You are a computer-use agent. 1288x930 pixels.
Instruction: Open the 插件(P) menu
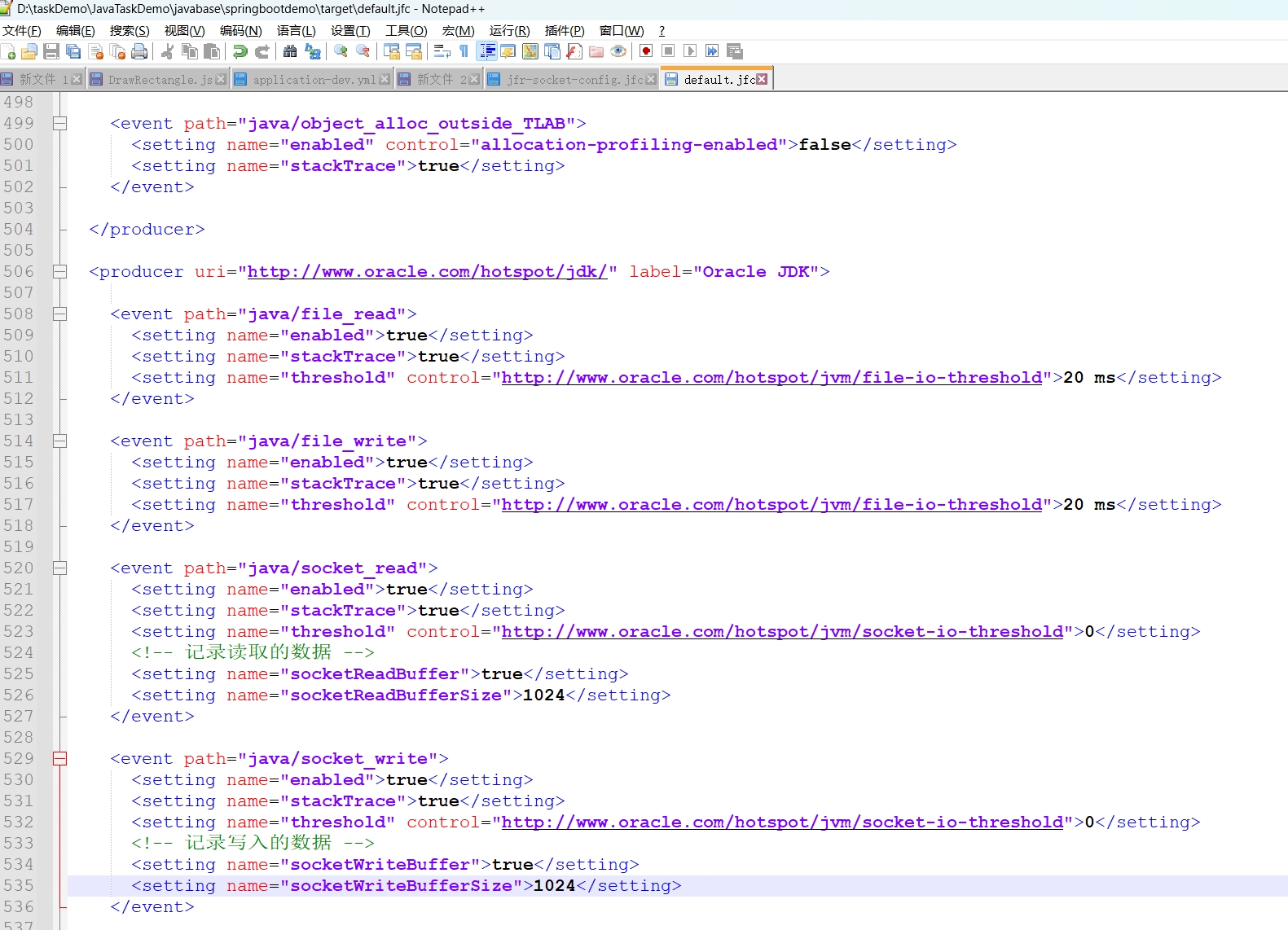565,31
